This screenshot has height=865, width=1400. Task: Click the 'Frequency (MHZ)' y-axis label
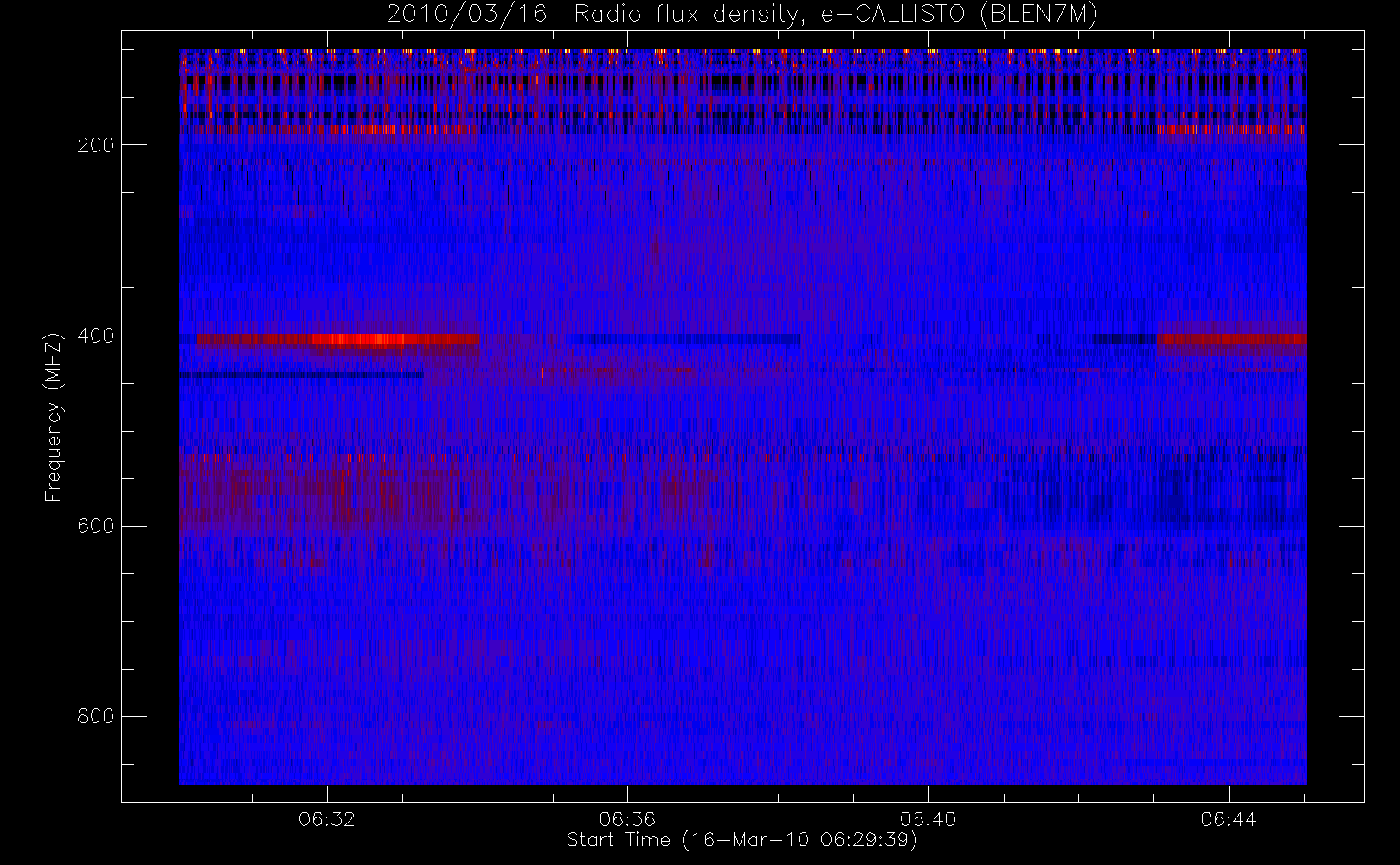(x=54, y=417)
